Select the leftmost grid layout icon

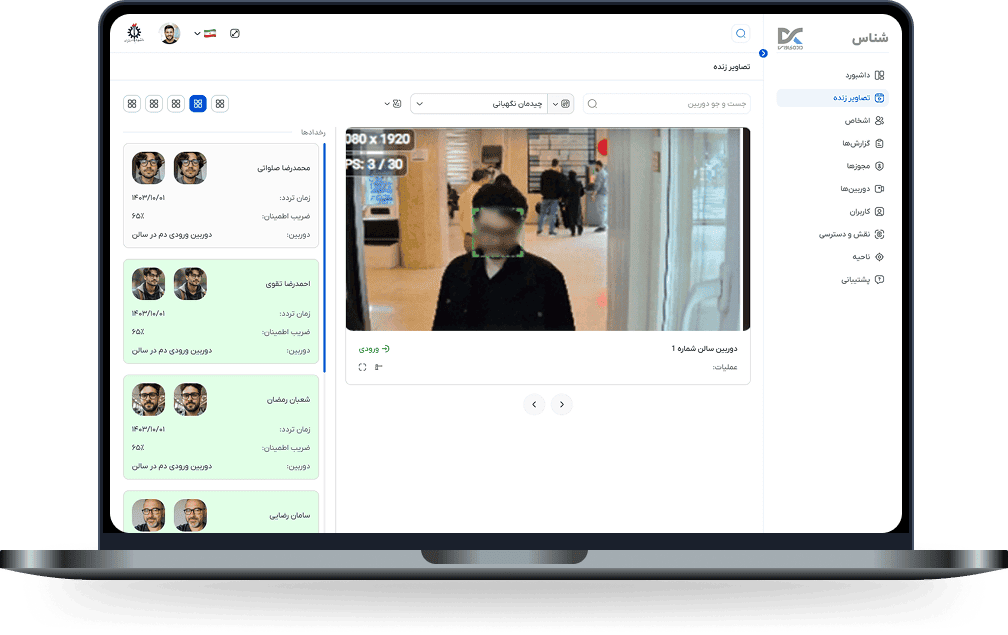(x=132, y=103)
